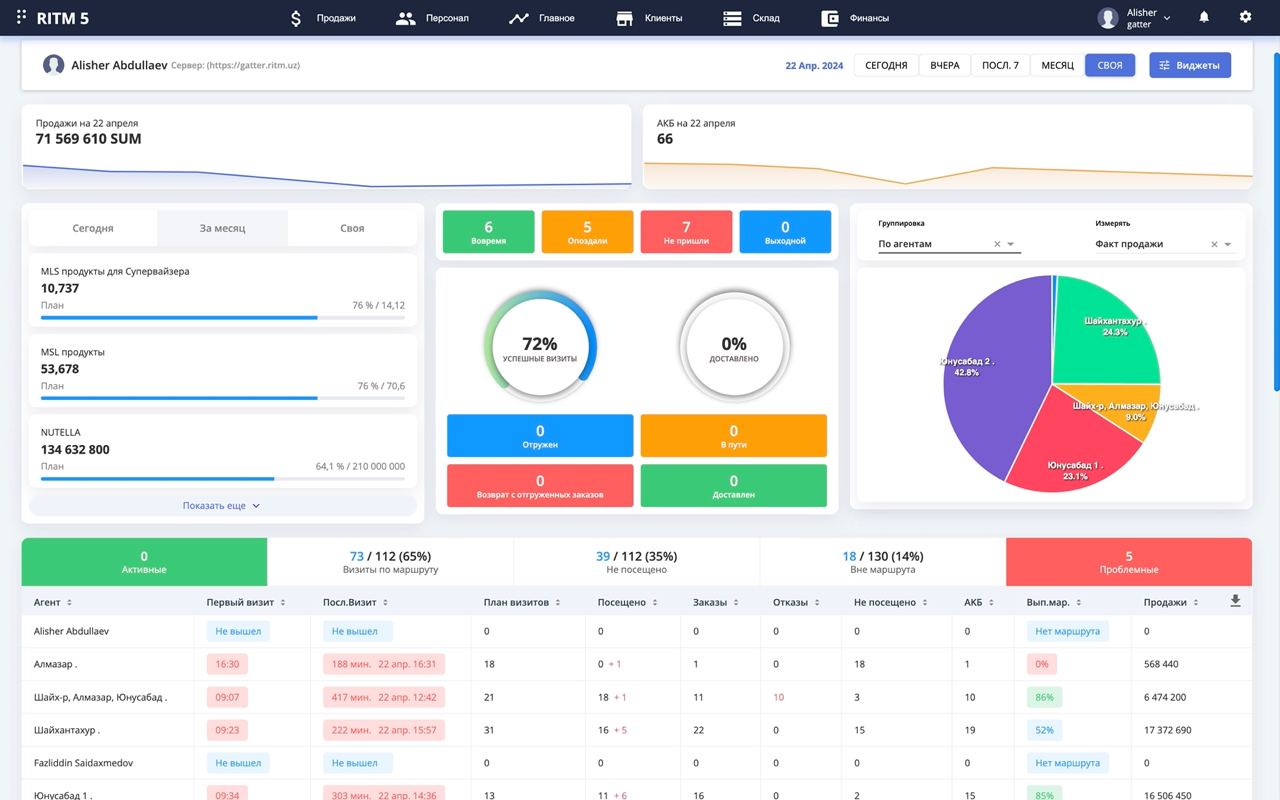Open the wallet Финансы icon
The height and width of the screenshot is (800, 1280).
(x=829, y=18)
